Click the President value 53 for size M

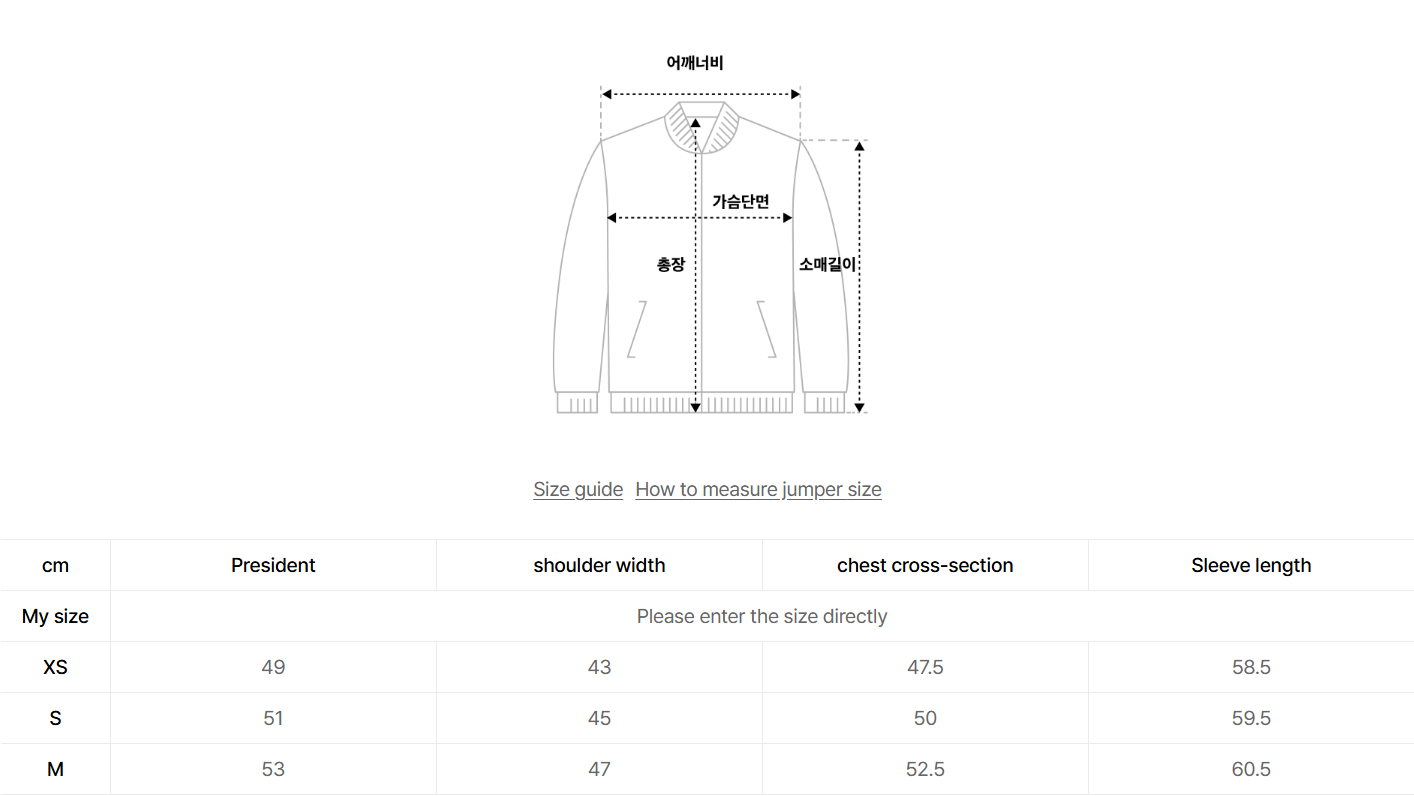pyautogui.click(x=273, y=768)
